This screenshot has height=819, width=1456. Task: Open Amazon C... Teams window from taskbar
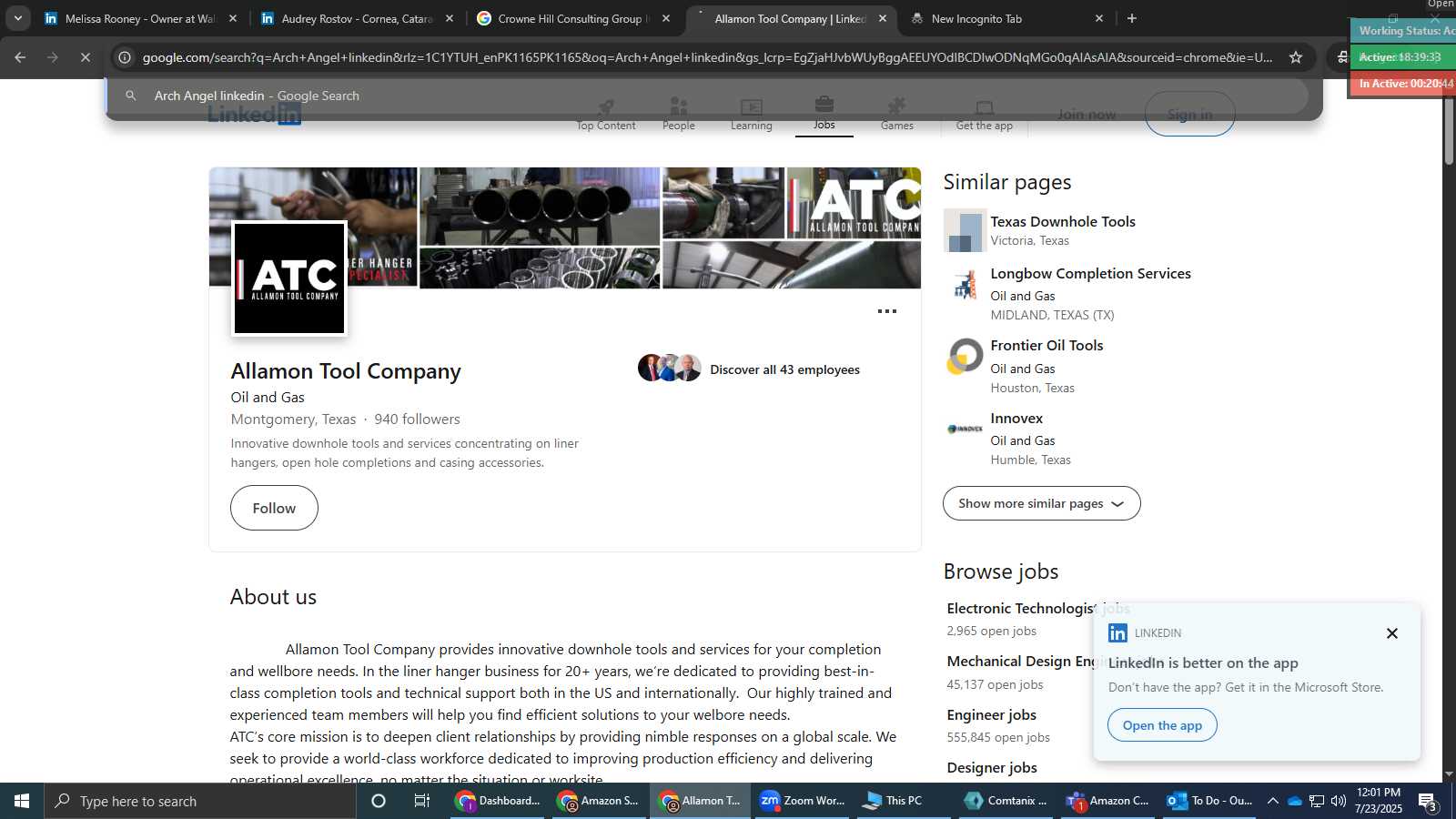(1107, 801)
